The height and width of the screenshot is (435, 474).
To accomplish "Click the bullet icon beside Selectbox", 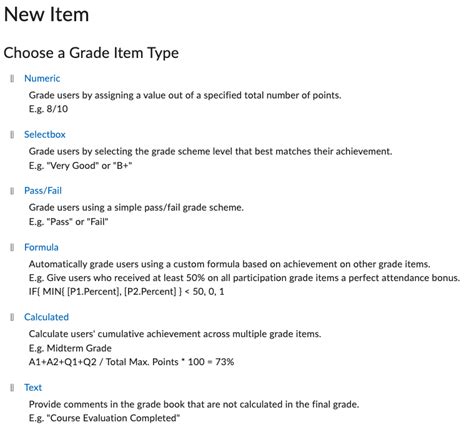I will [12, 135].
